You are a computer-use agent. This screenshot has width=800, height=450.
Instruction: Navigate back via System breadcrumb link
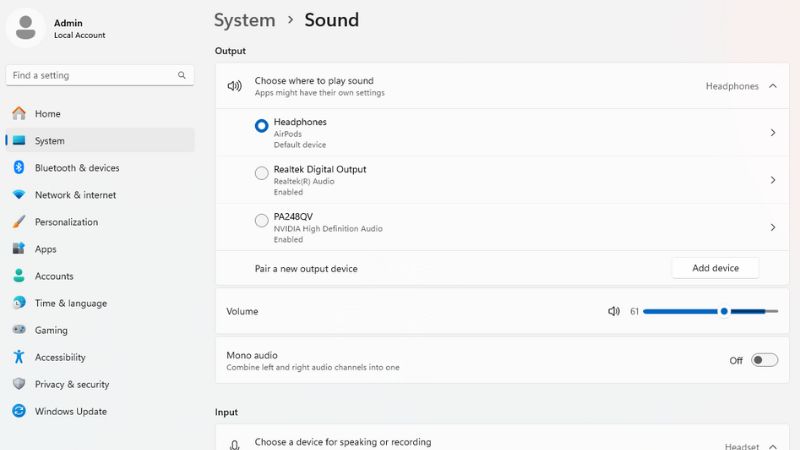(244, 20)
